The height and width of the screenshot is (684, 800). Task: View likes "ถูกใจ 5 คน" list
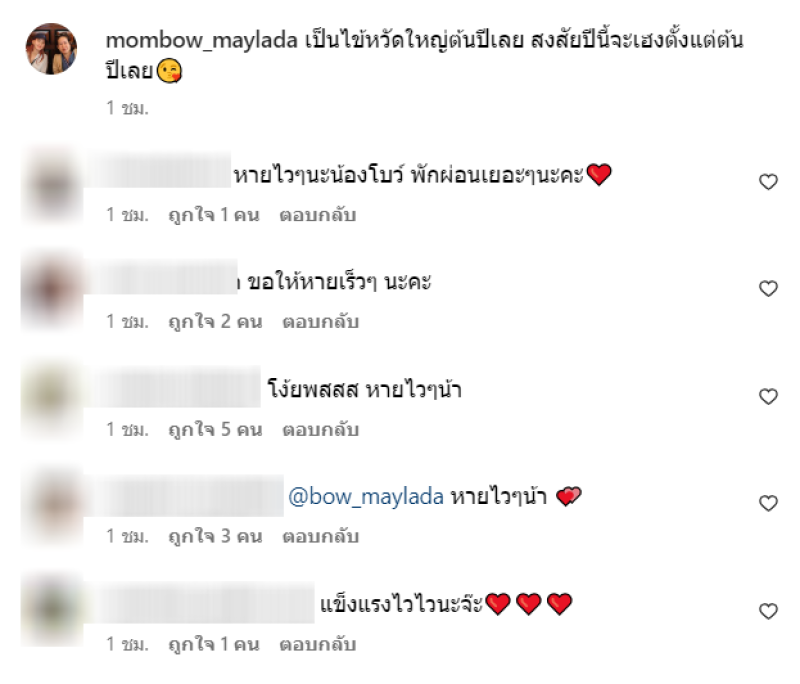tap(215, 430)
